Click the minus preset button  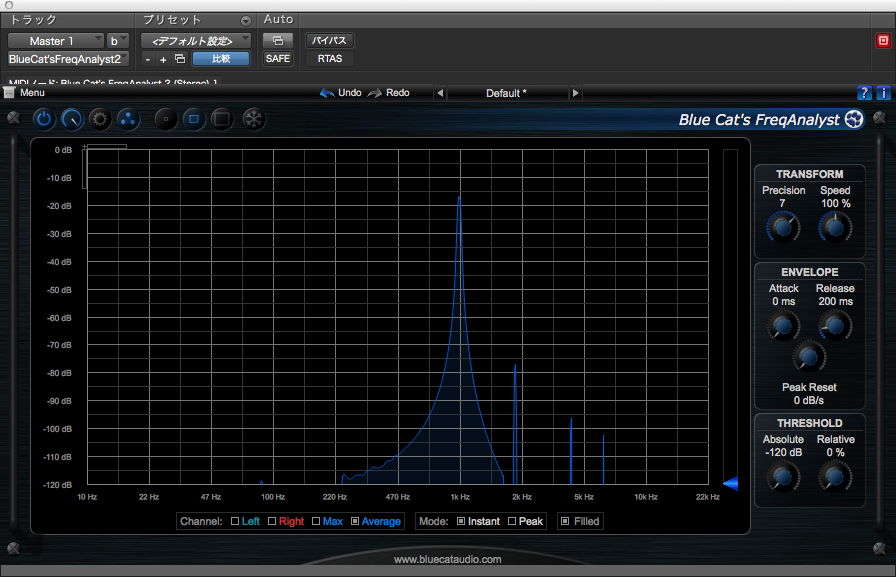148,59
